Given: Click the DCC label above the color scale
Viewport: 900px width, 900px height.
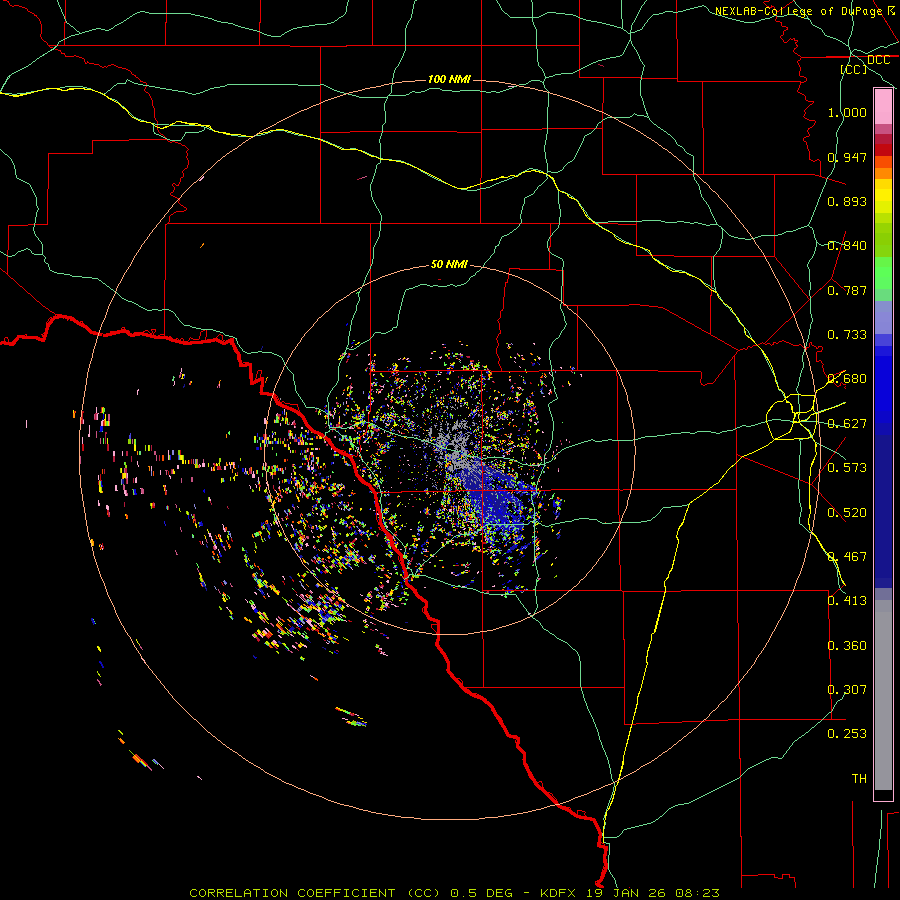Looking at the screenshot, I should [x=878, y=60].
